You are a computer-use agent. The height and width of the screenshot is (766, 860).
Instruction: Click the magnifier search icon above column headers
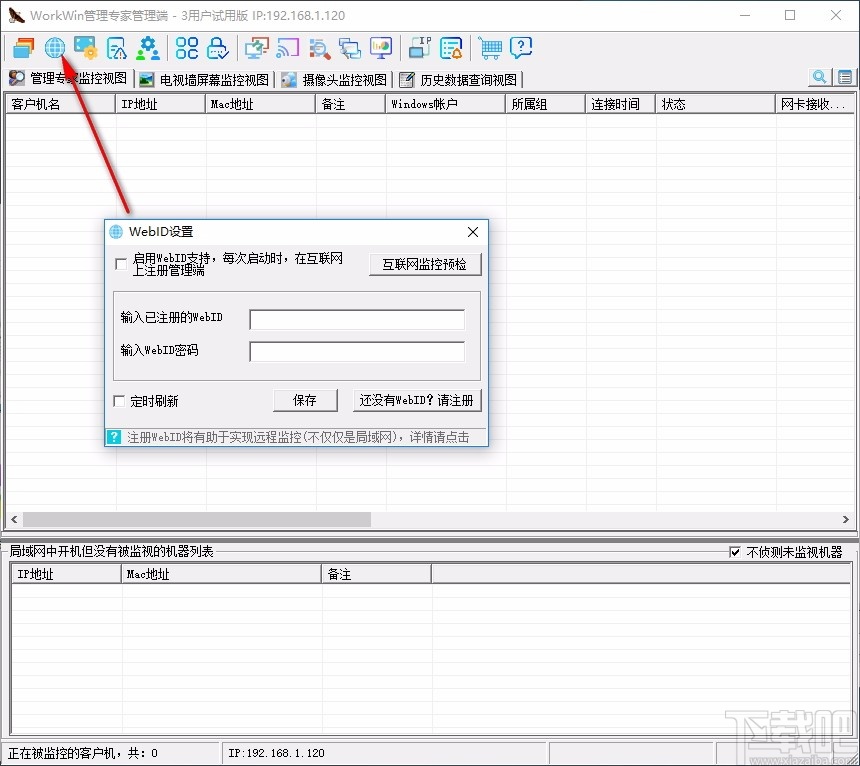coord(819,77)
